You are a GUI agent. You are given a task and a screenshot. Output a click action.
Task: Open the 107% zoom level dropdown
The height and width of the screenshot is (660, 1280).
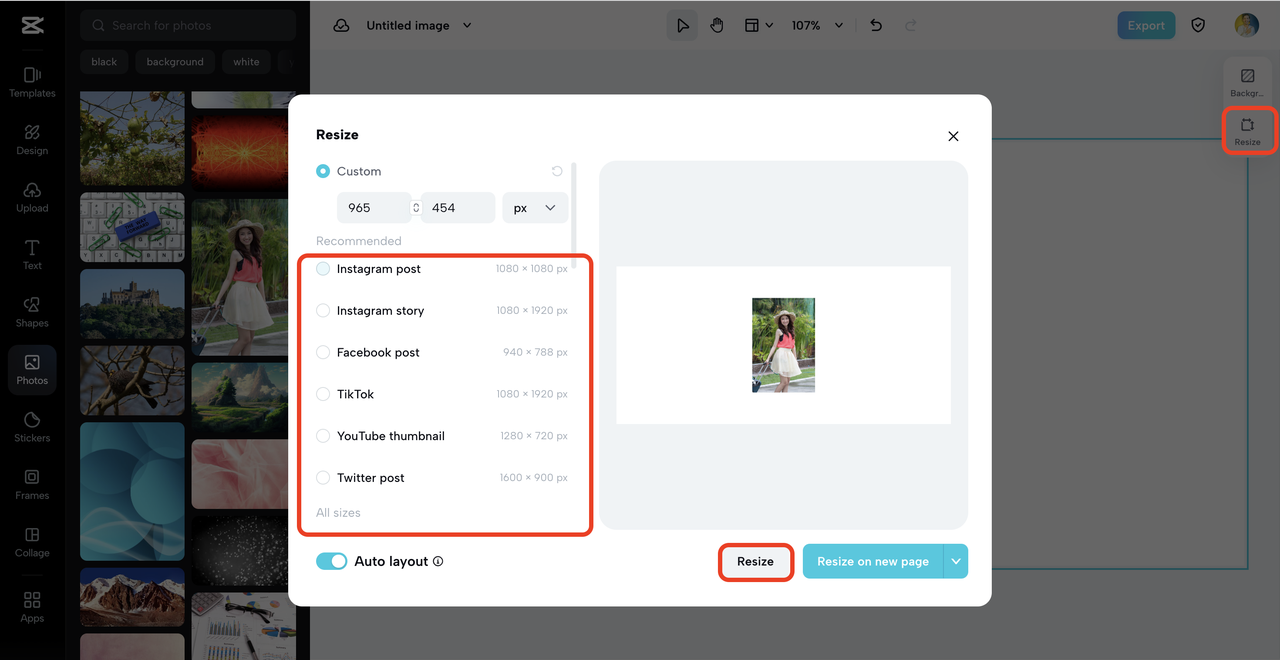tap(817, 25)
